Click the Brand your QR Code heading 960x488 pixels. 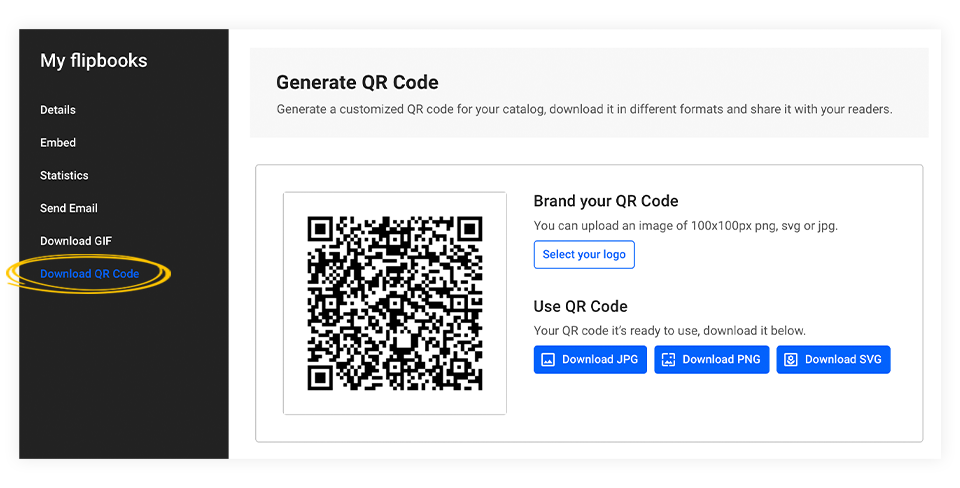click(606, 201)
